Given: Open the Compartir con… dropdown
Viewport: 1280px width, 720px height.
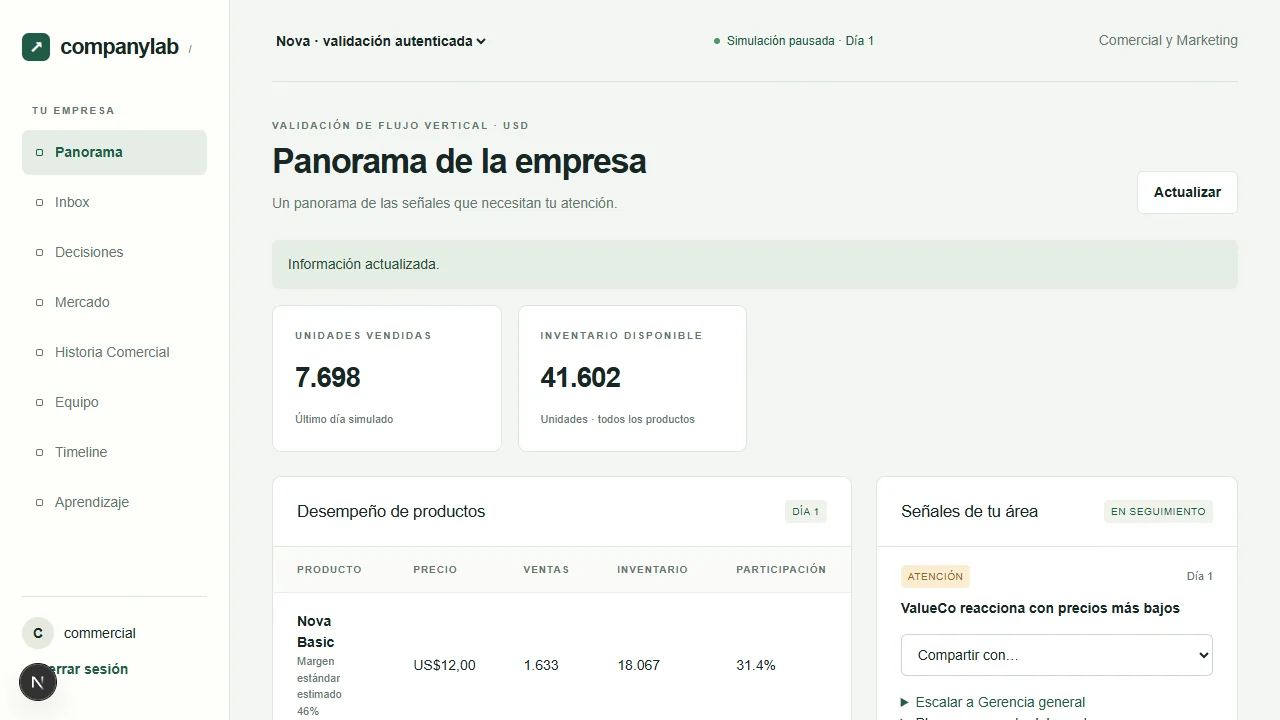Looking at the screenshot, I should [1056, 655].
